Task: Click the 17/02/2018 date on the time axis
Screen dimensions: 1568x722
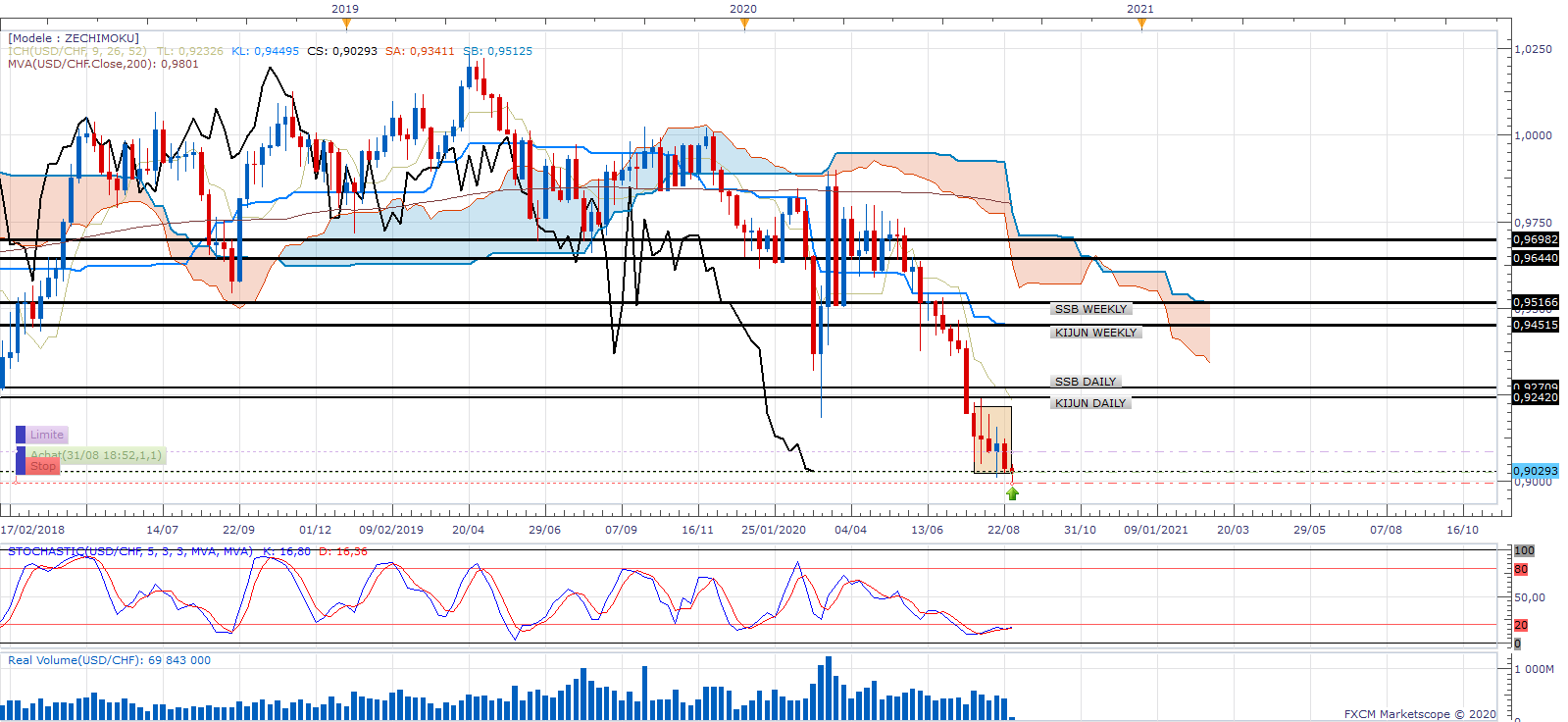Action: click(x=32, y=530)
